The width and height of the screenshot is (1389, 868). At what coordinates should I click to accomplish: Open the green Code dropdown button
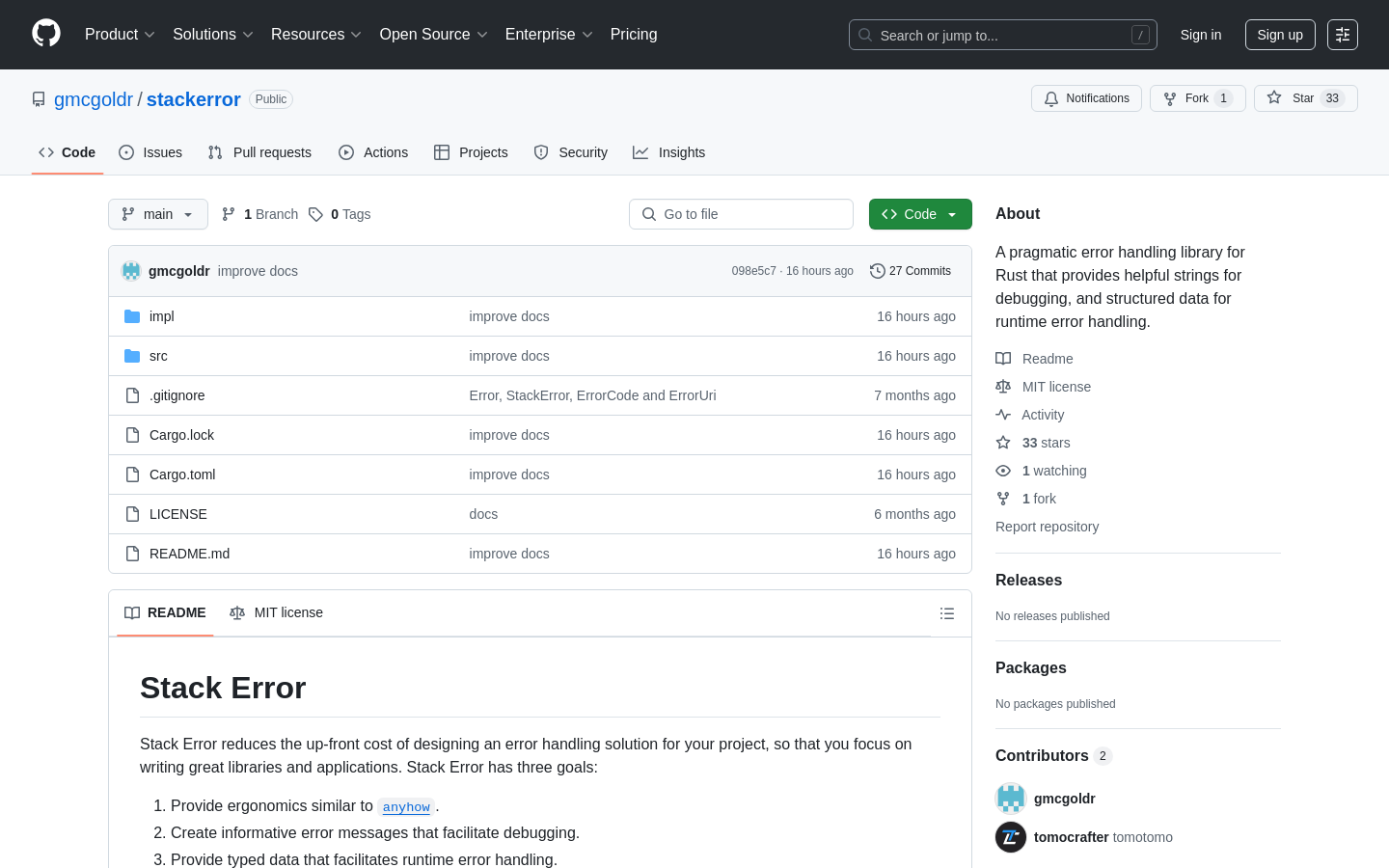pyautogui.click(x=920, y=214)
